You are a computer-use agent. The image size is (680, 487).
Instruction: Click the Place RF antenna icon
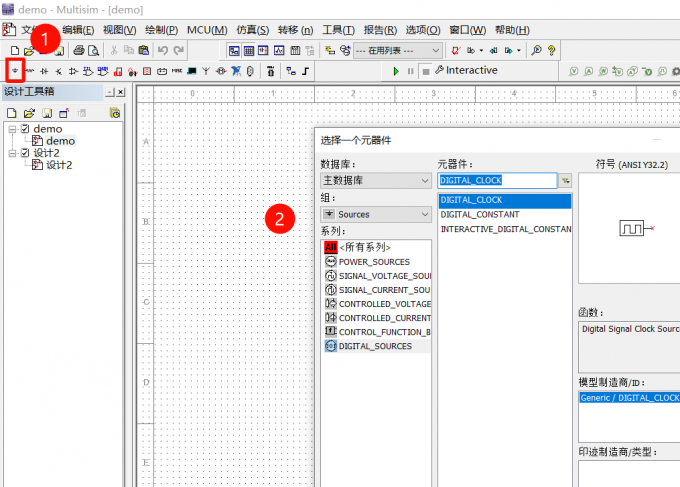tap(206, 71)
